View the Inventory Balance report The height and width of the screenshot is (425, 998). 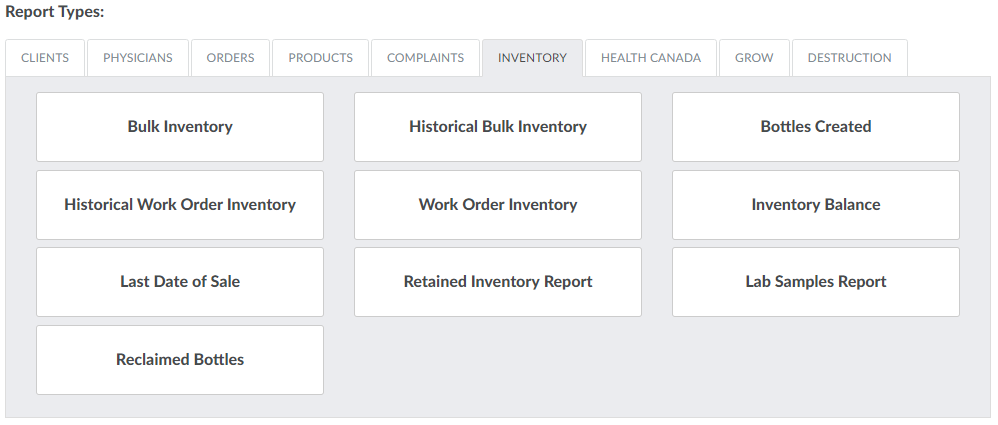coord(816,205)
